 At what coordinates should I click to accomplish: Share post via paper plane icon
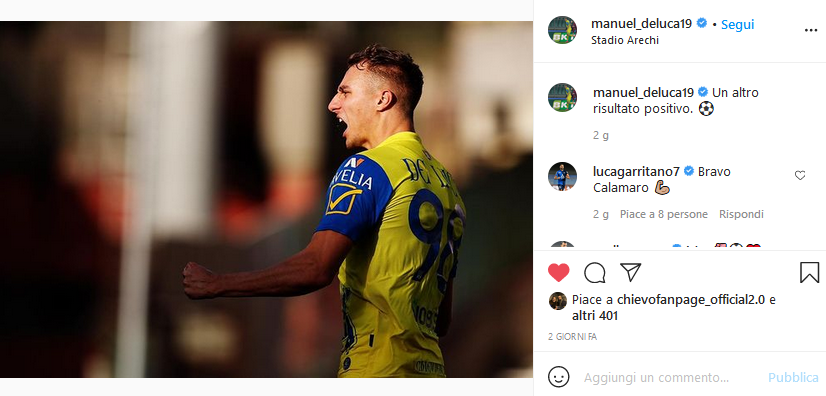pos(631,272)
